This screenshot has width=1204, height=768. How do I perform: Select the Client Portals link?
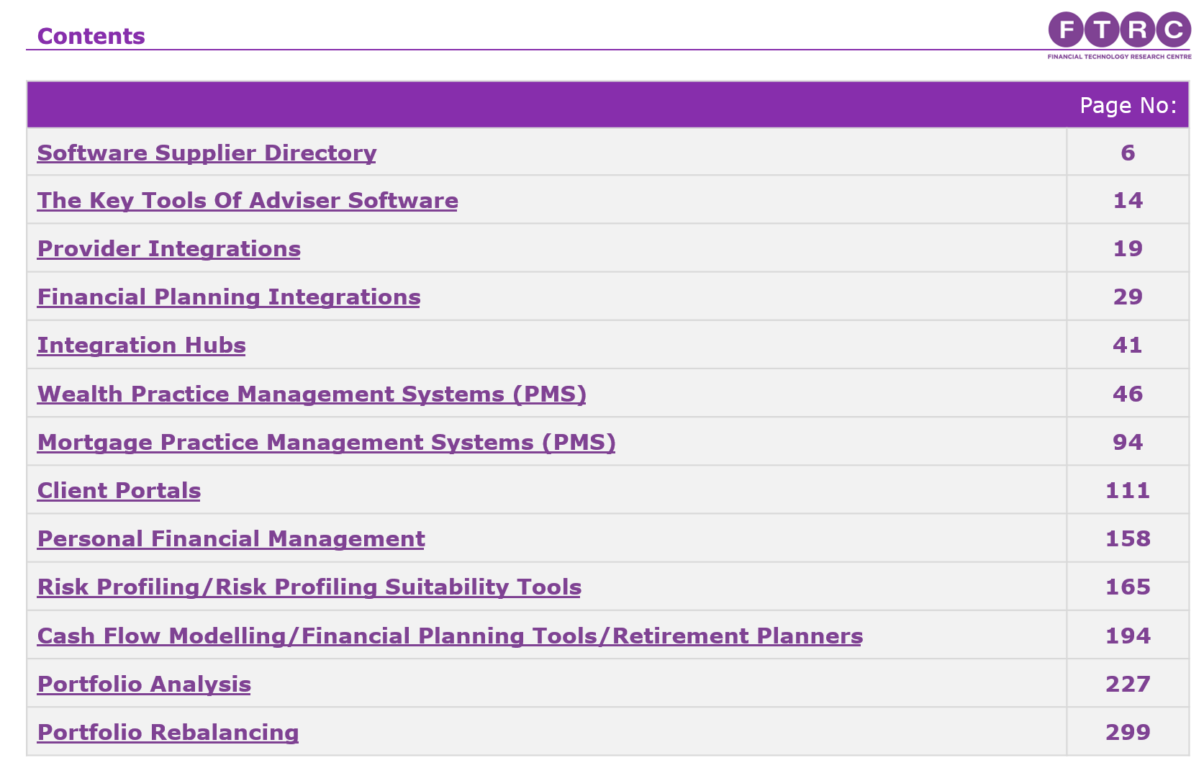(118, 490)
